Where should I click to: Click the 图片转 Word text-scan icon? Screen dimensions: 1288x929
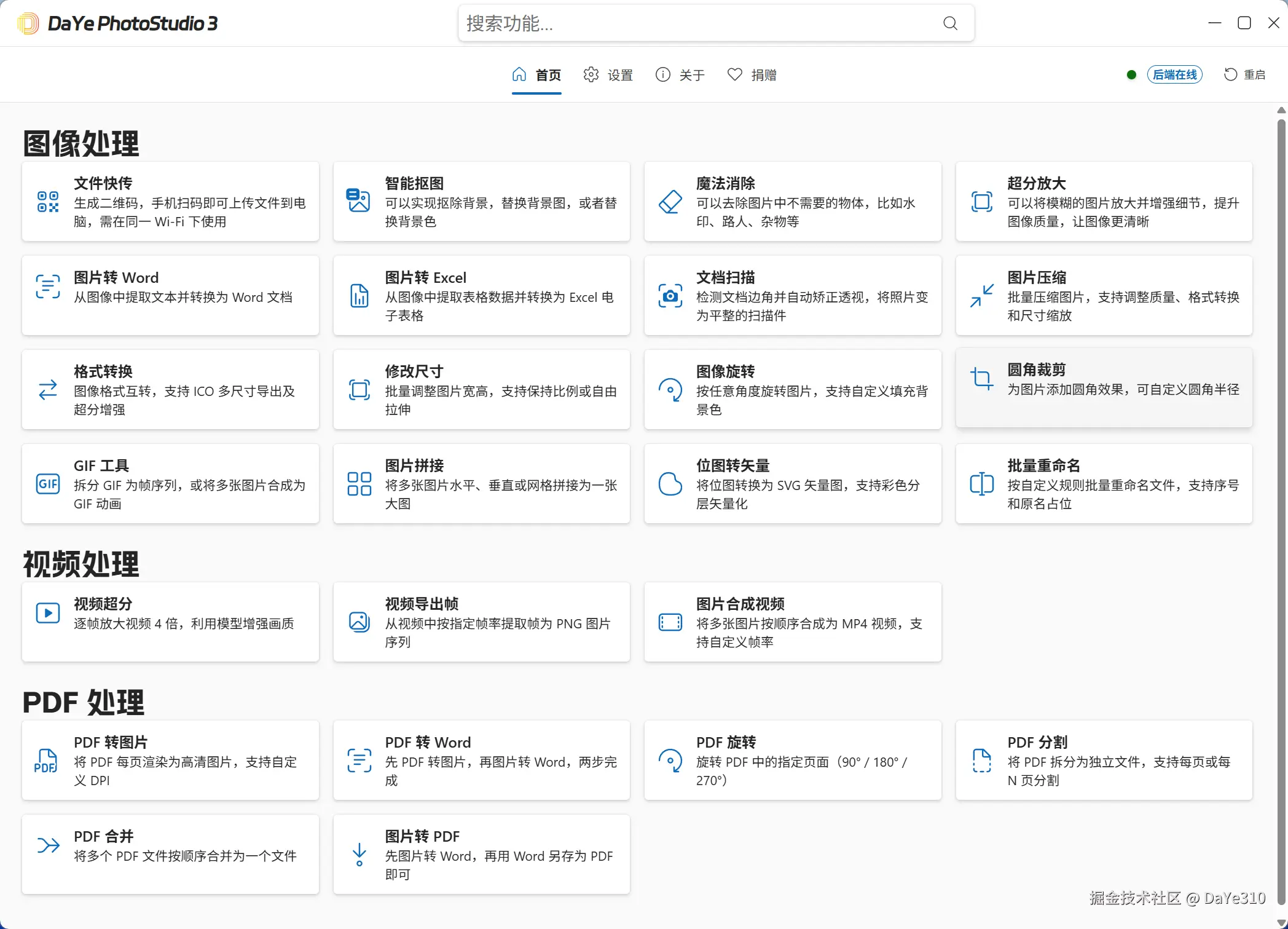48,287
